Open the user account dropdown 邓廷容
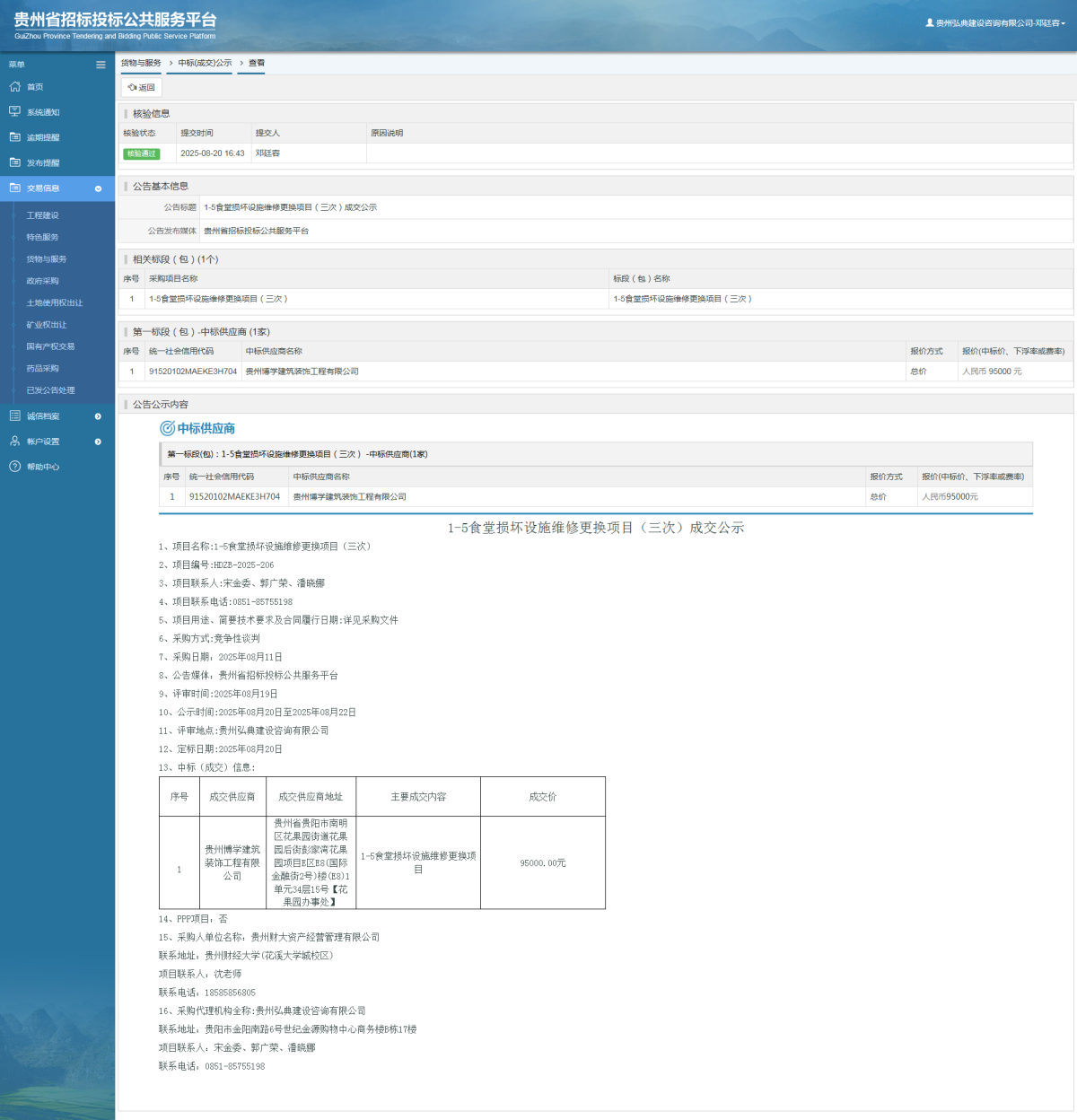This screenshot has width=1077, height=1120. [996, 23]
